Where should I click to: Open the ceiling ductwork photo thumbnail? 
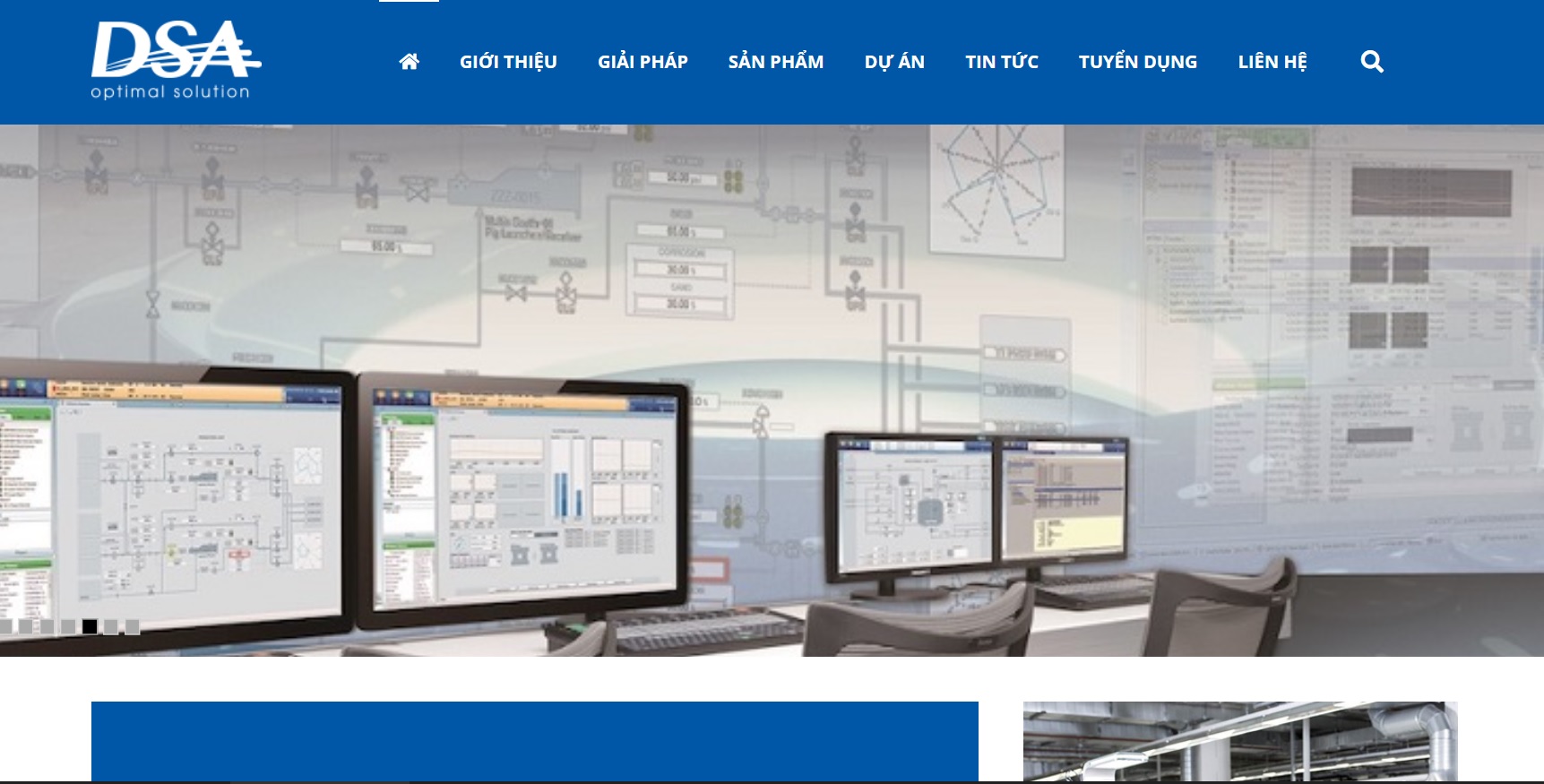click(1240, 742)
